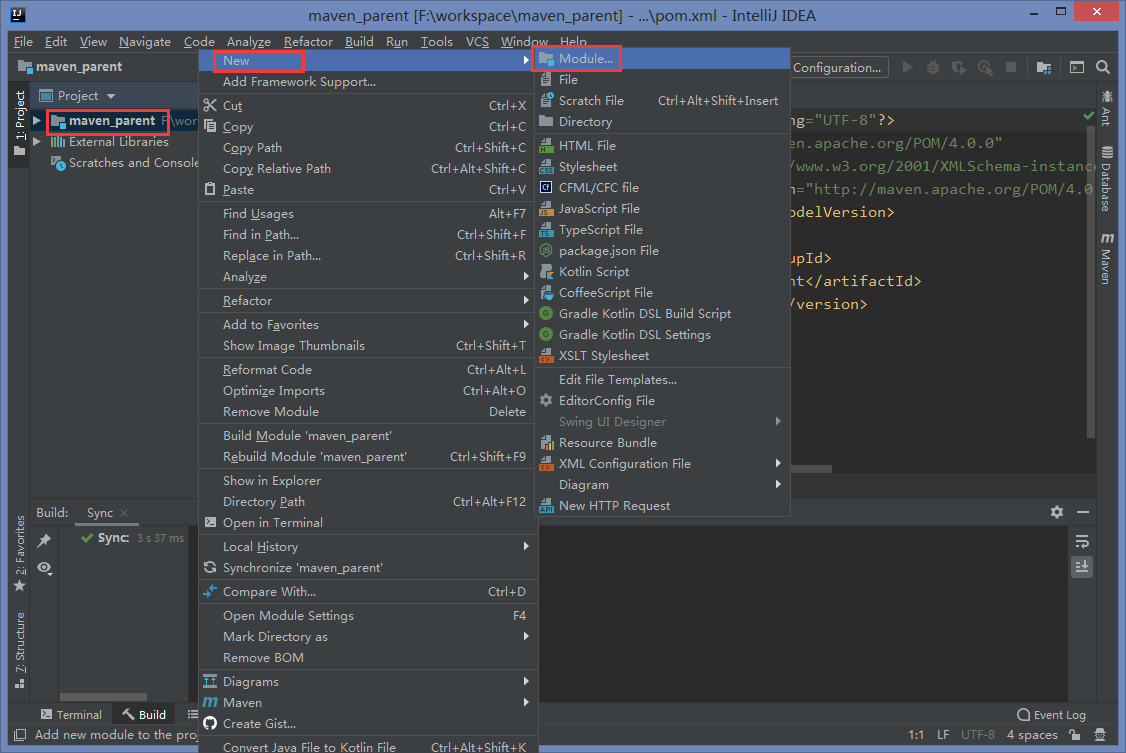
Task: Expand Local History submenu
Action: pyautogui.click(x=368, y=547)
